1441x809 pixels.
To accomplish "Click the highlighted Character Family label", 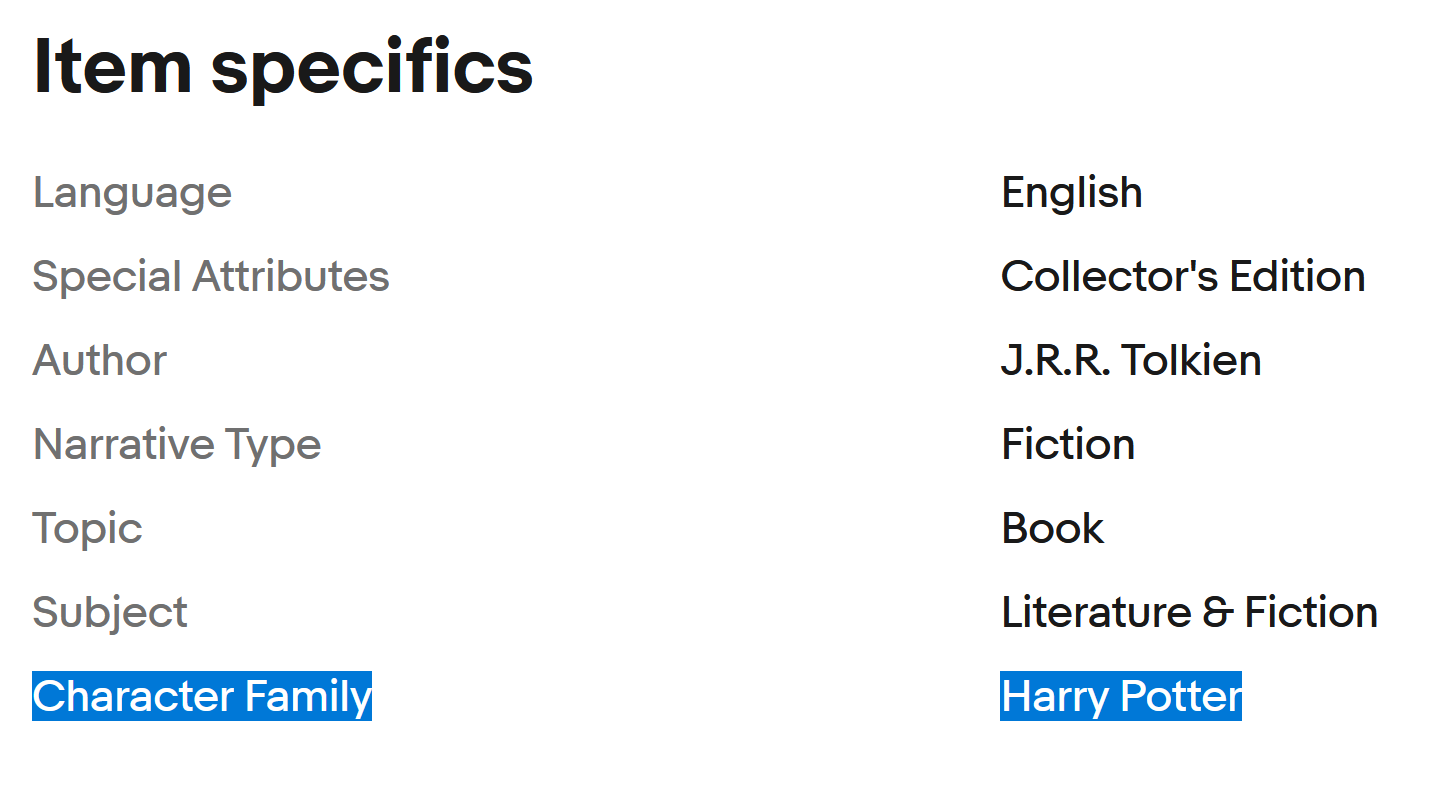I will click(202, 696).
